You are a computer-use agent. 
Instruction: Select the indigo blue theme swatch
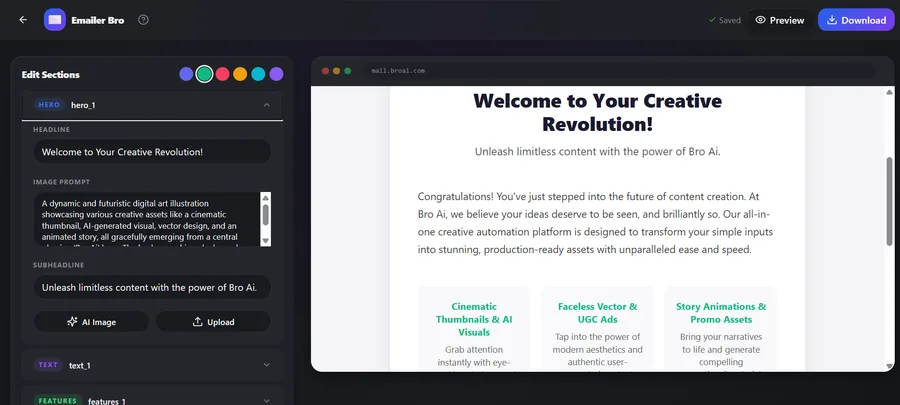[x=186, y=74]
